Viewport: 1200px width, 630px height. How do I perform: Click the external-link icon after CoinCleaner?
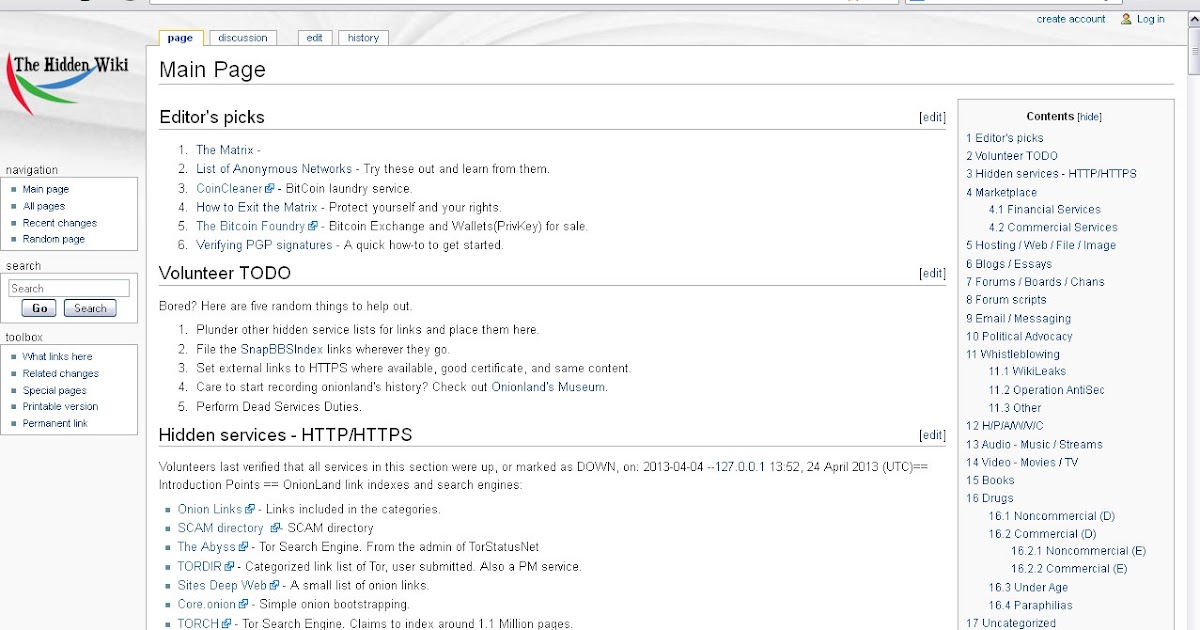point(270,188)
